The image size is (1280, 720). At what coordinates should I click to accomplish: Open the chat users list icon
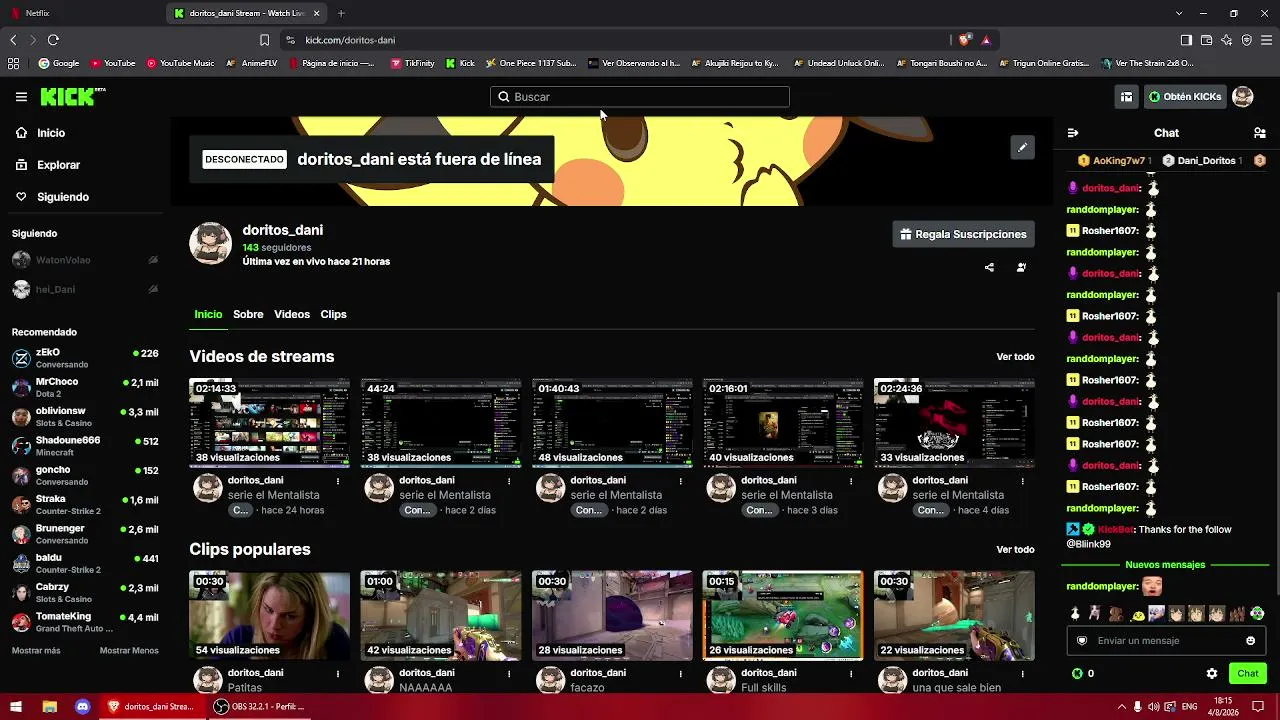point(1259,133)
